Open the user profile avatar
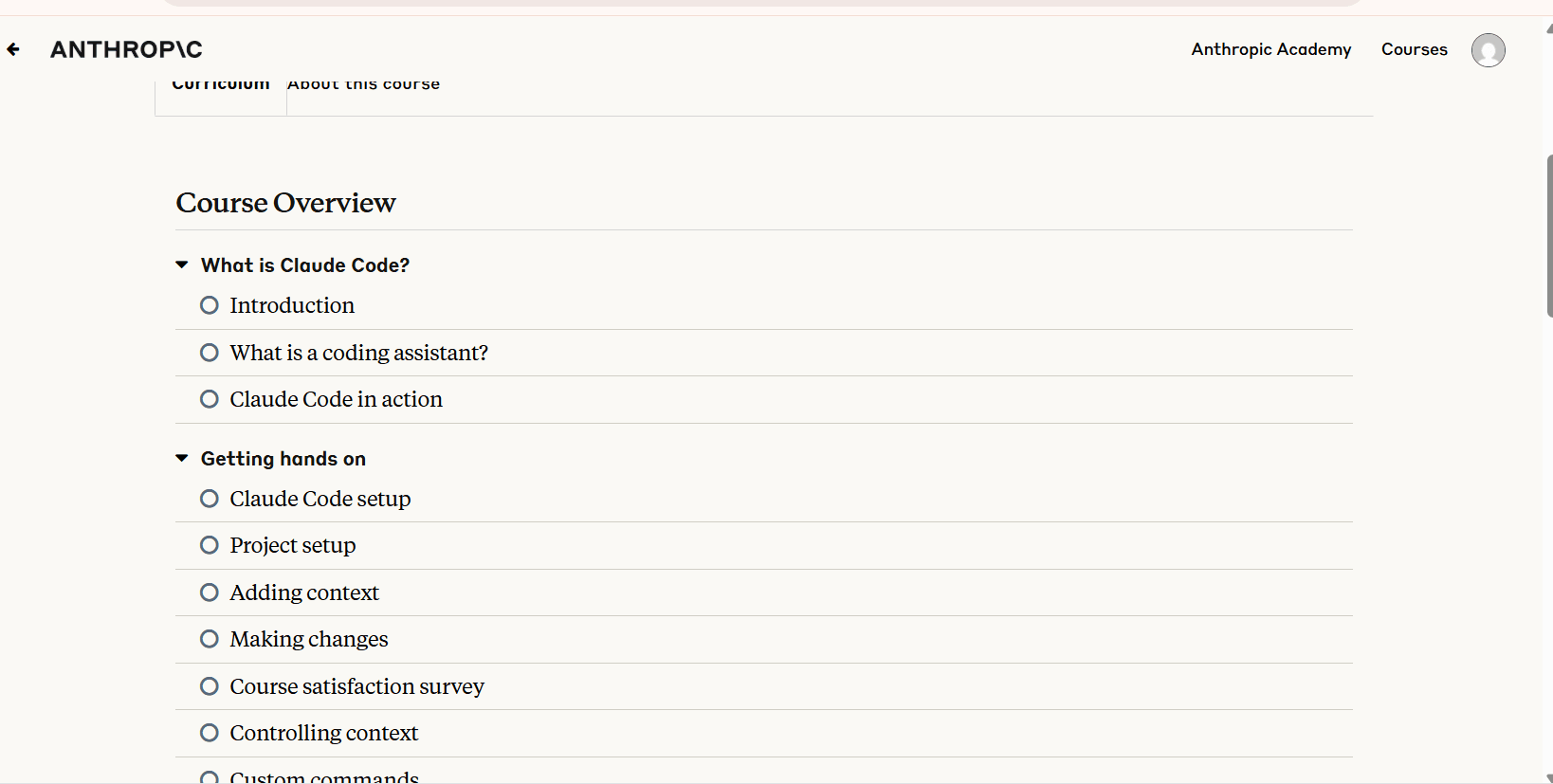 tap(1488, 50)
